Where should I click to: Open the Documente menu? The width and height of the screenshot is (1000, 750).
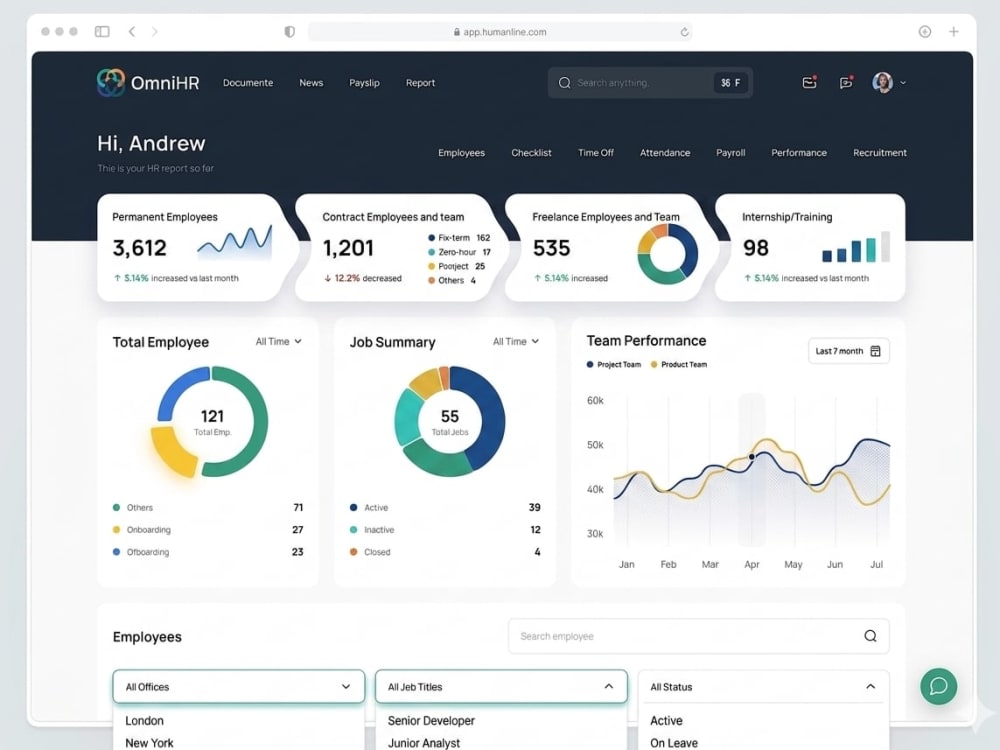point(248,83)
